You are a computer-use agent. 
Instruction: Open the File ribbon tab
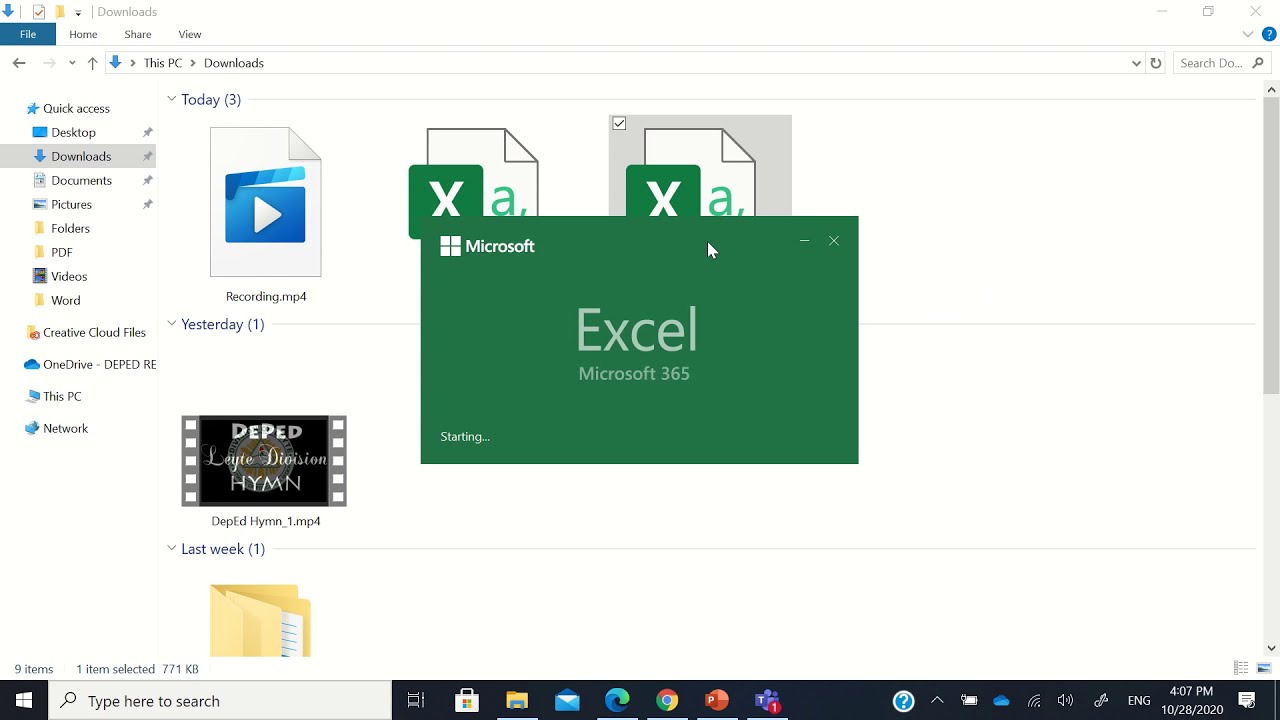click(x=28, y=34)
